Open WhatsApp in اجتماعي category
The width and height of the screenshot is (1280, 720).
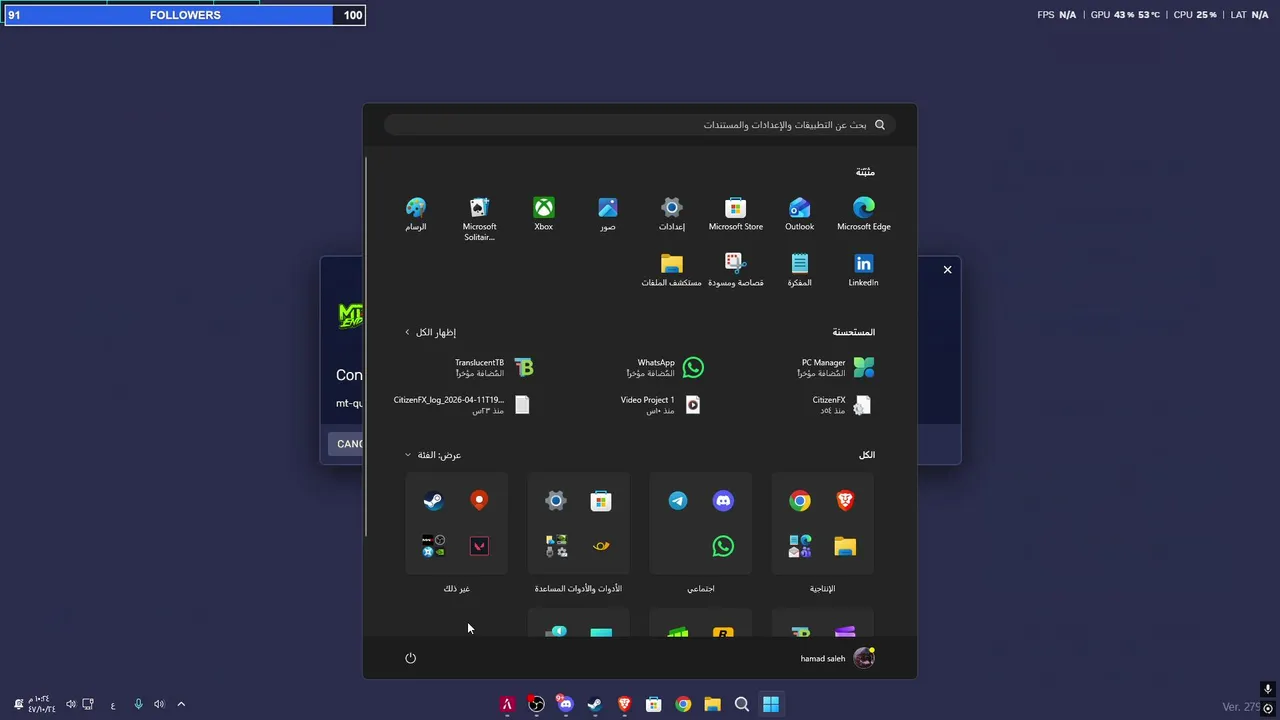[x=723, y=546]
